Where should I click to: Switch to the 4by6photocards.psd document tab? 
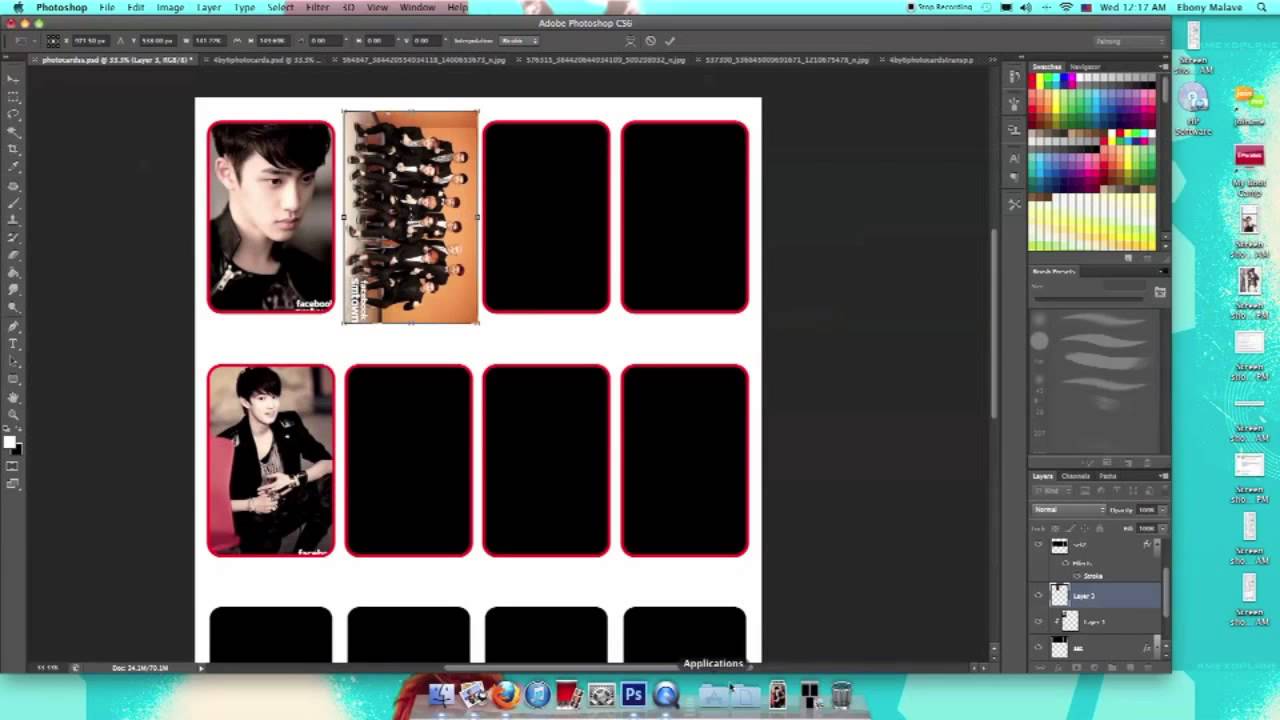pos(263,60)
